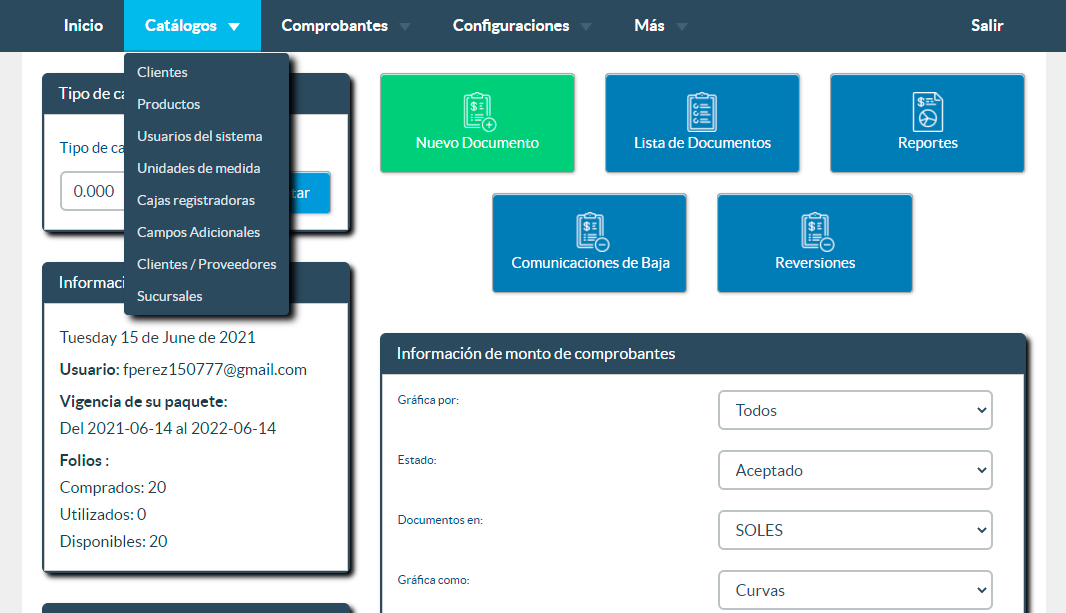Choose Productos in the dropdown menu
This screenshot has height=613, width=1066.
pos(169,104)
